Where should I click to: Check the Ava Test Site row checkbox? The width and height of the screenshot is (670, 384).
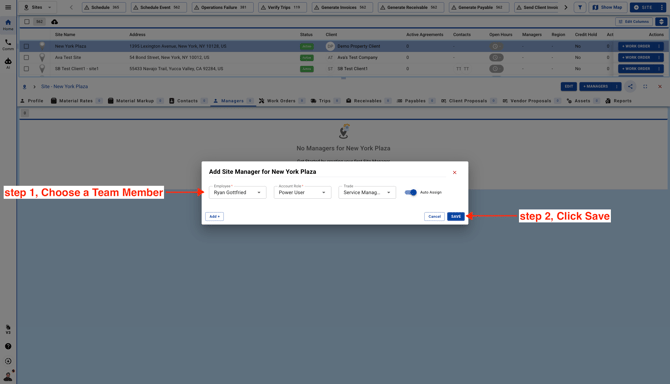point(26,57)
